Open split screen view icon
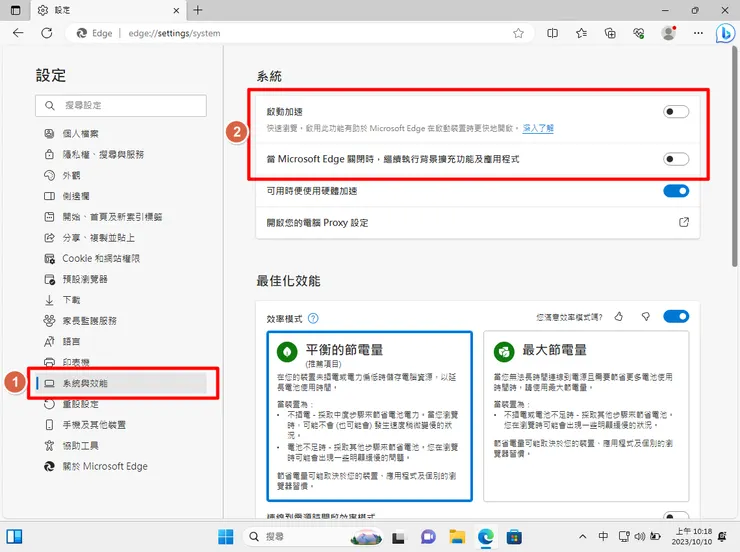 tap(552, 33)
